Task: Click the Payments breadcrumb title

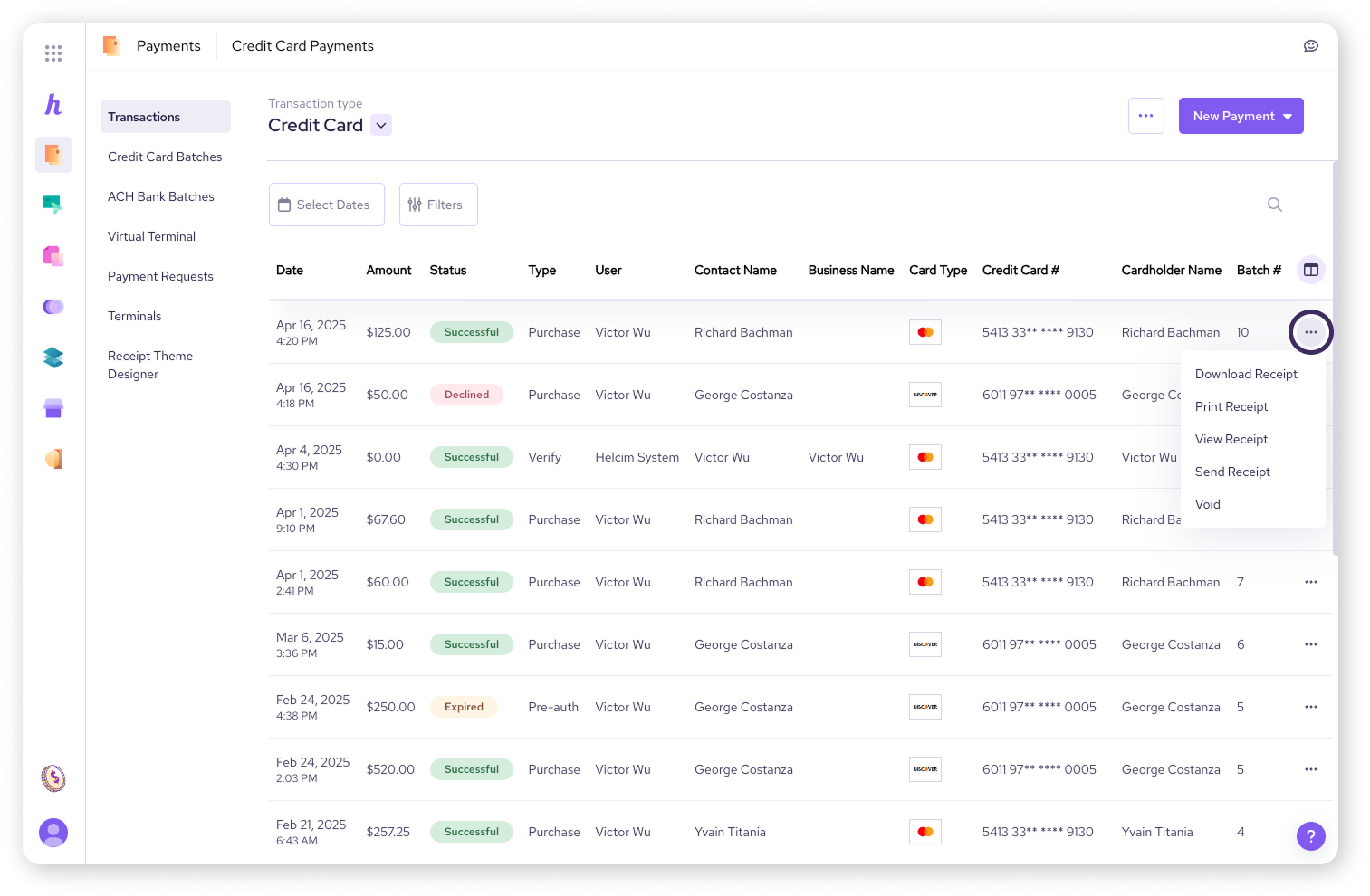Action: [168, 46]
